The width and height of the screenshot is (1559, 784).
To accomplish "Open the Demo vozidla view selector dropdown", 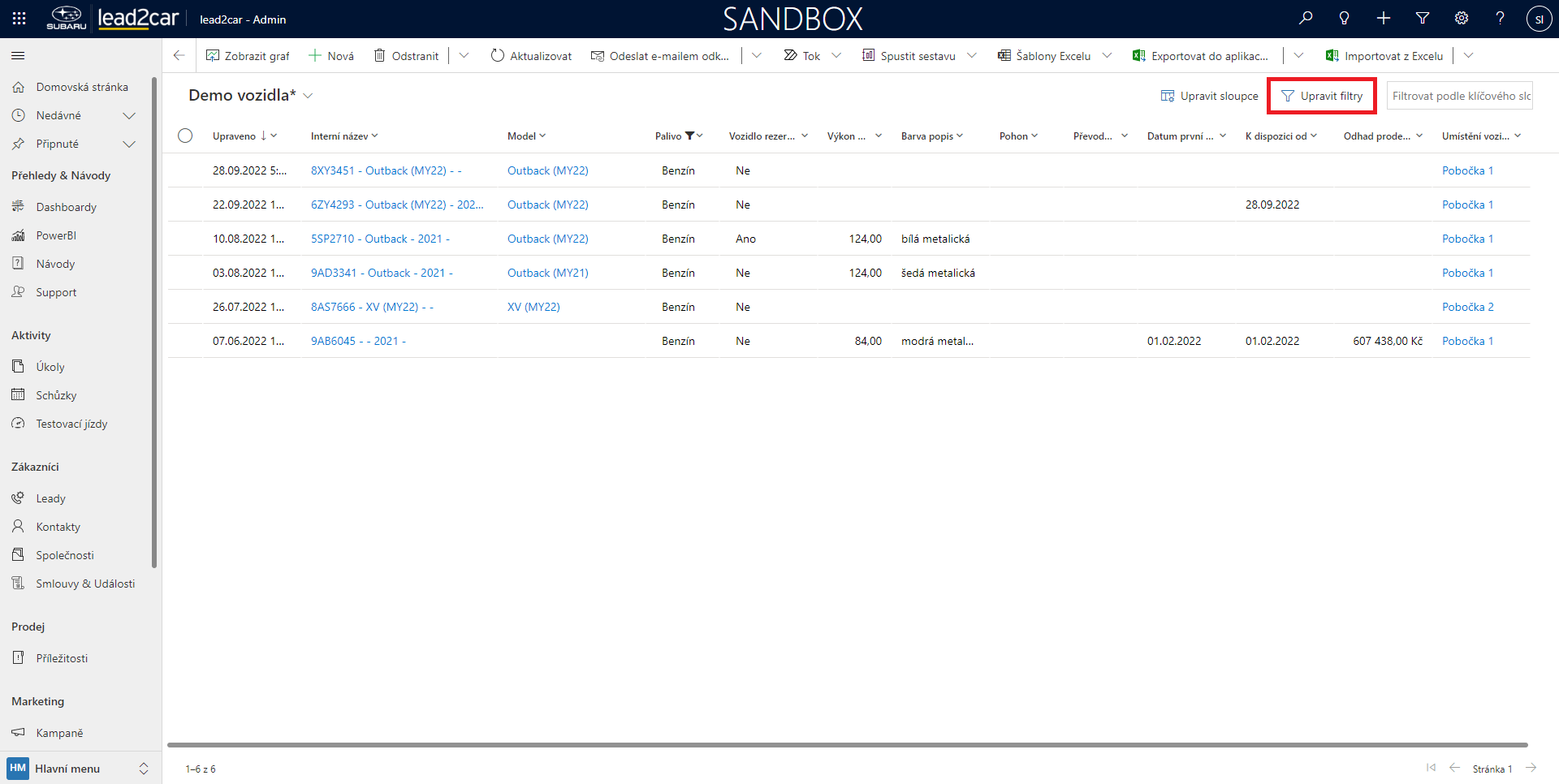I will pyautogui.click(x=308, y=96).
